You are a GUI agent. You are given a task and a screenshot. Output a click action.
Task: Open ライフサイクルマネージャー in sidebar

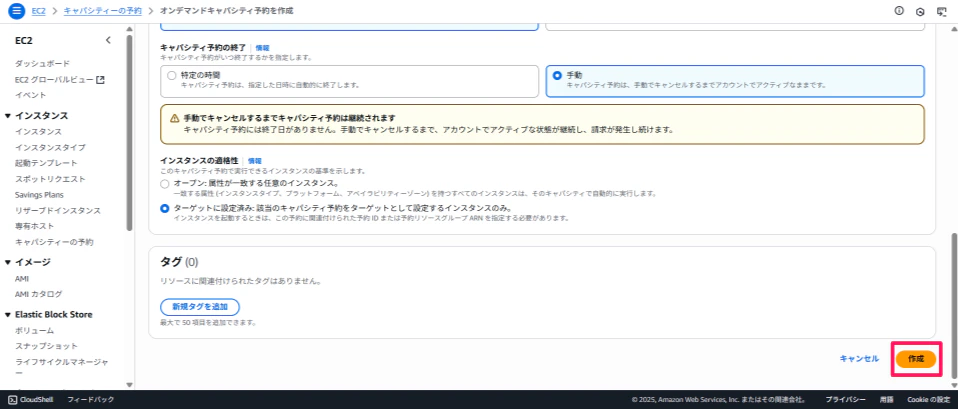[62, 367]
